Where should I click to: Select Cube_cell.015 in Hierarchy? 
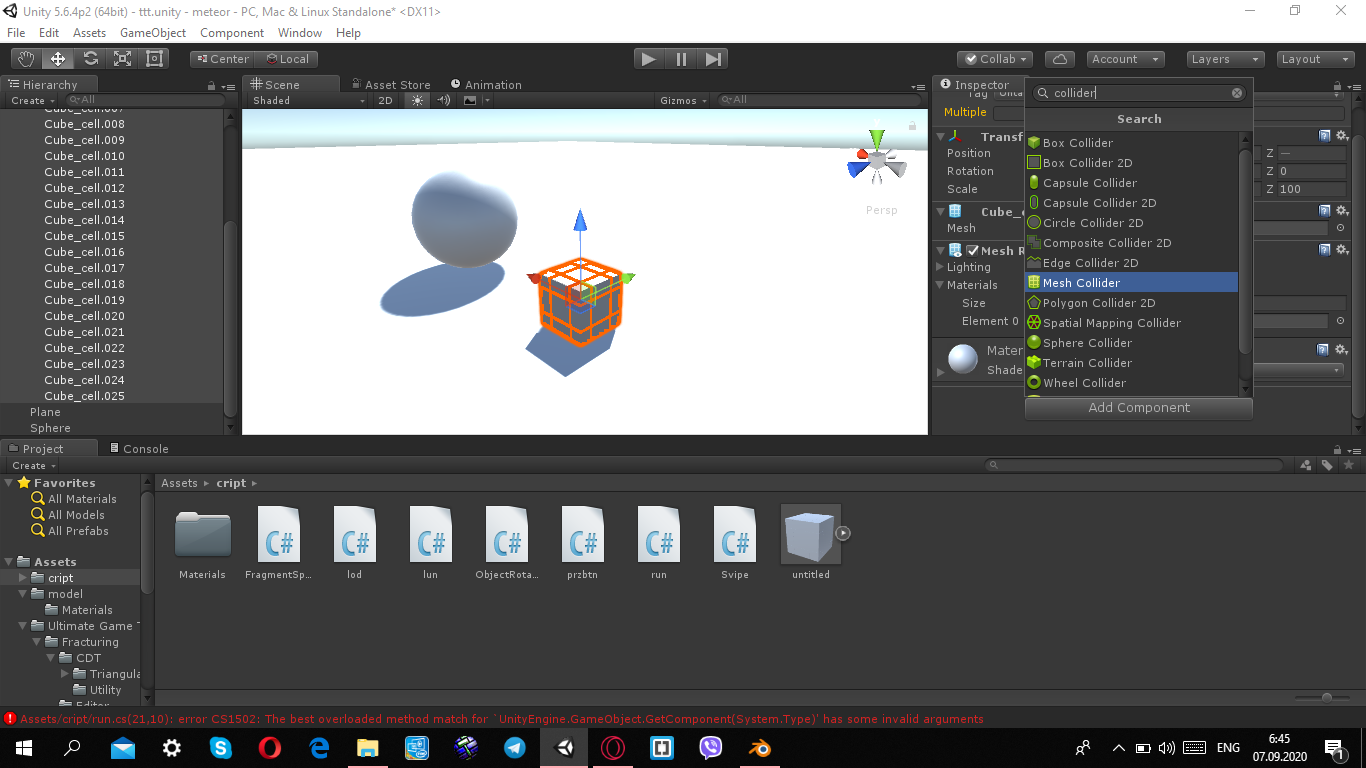pos(84,236)
